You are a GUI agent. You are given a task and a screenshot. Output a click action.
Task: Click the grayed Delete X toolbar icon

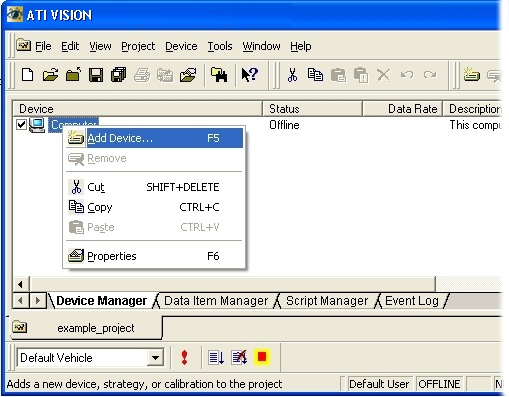pyautogui.click(x=384, y=75)
